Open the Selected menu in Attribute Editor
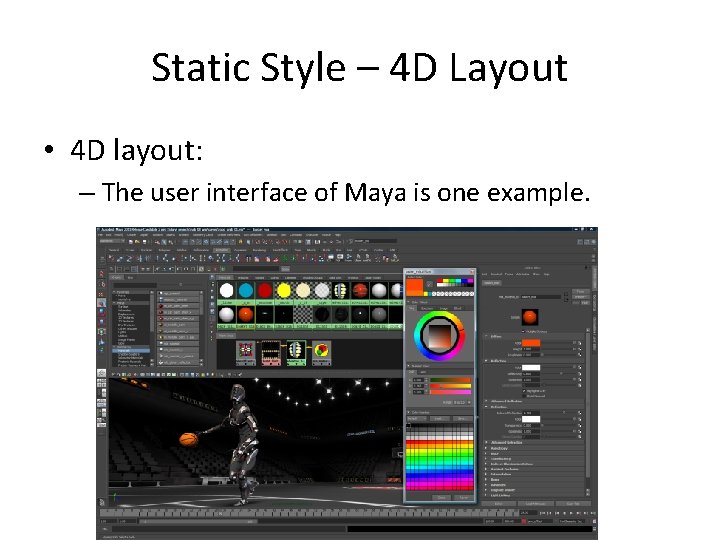Viewport: 720px width, 540px height. (496, 274)
